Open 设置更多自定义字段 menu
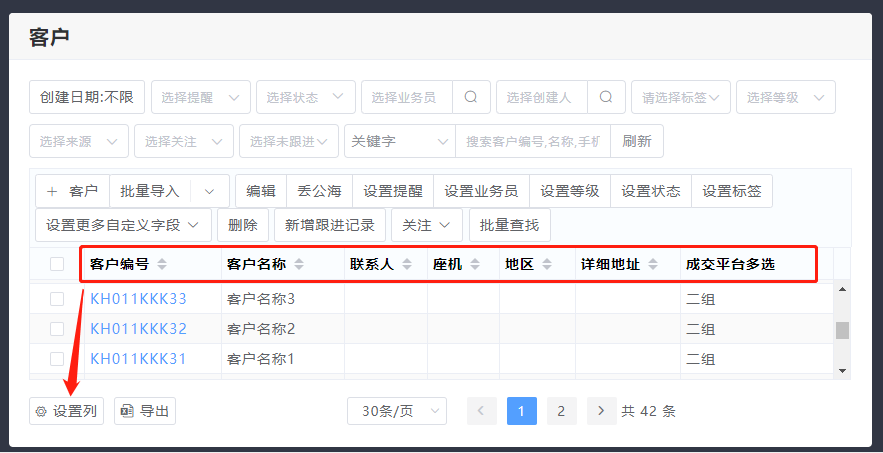 click(123, 225)
